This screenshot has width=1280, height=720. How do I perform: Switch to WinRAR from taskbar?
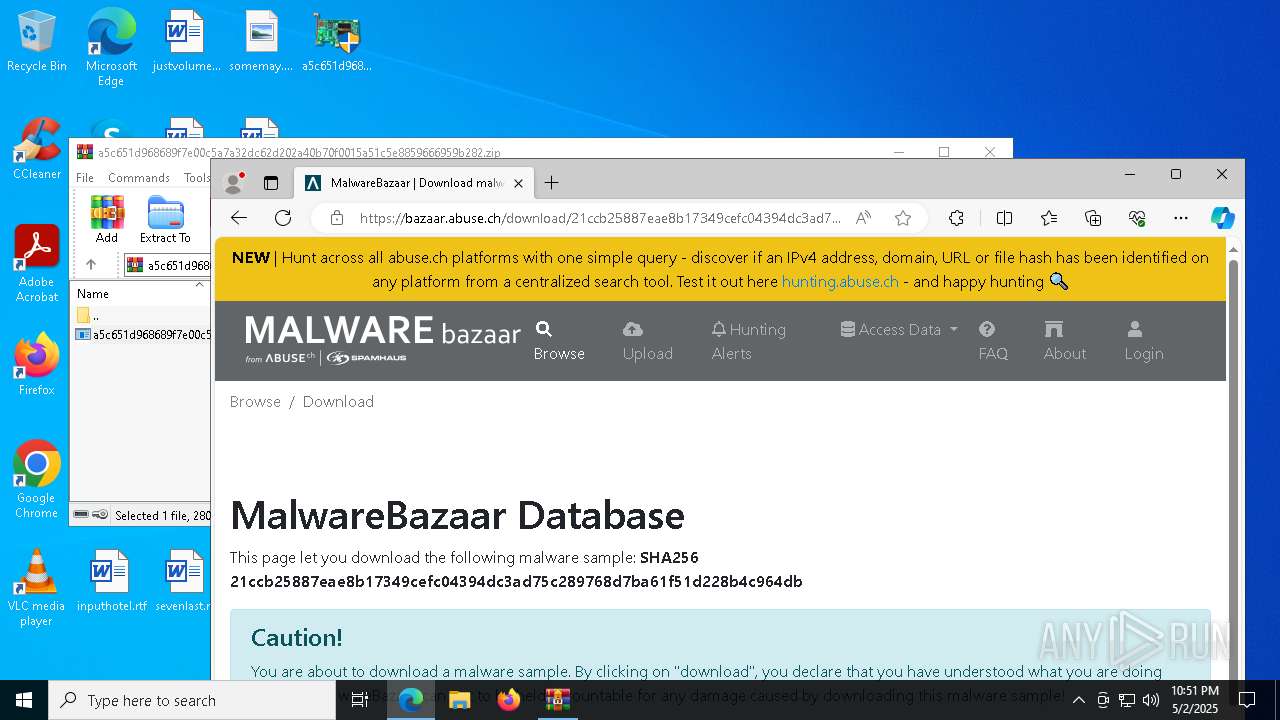558,700
